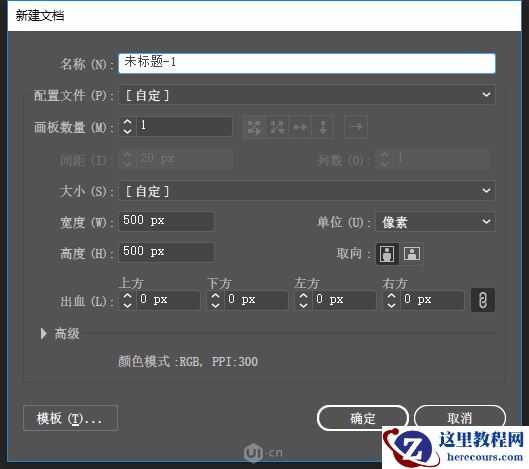Image resolution: width=529 pixels, height=469 pixels.
Task: Choose landscape orientation icon
Action: coord(412,253)
